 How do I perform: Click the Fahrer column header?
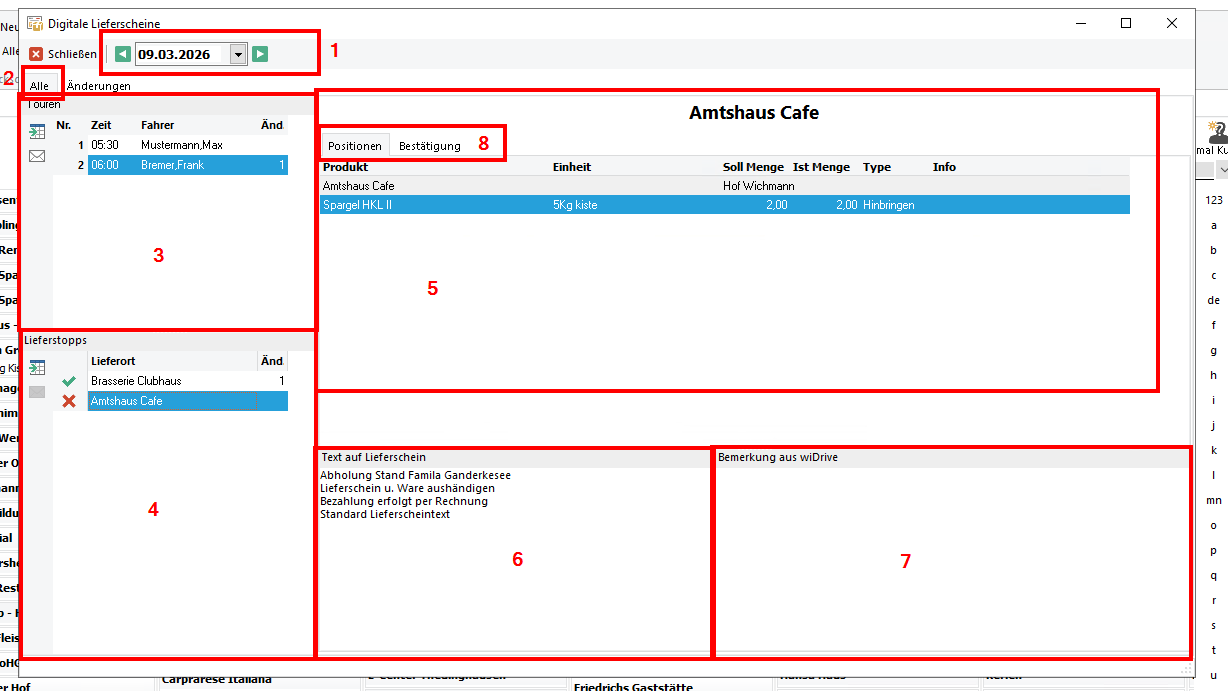pos(158,125)
